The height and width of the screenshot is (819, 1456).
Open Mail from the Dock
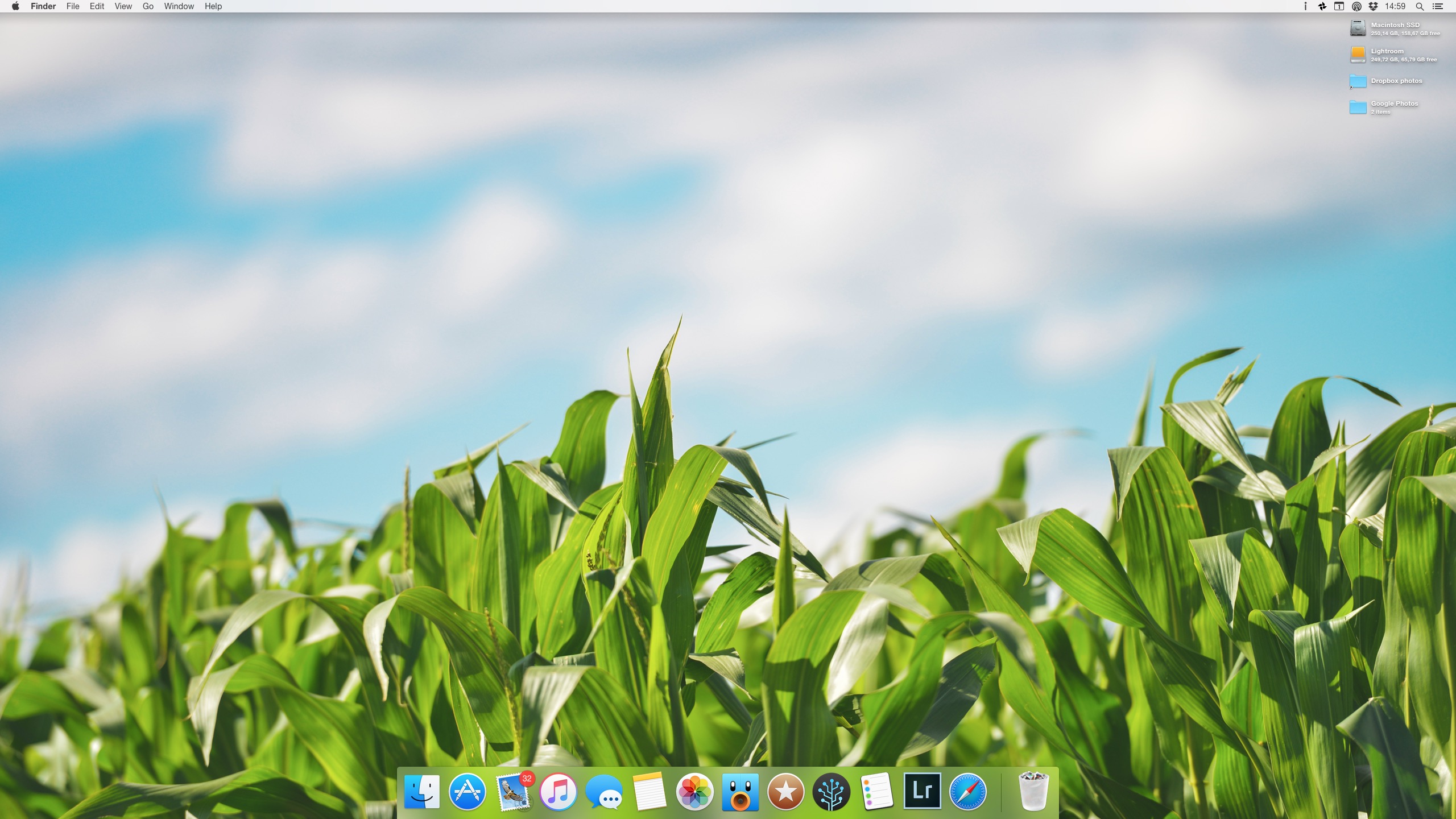[x=512, y=792]
